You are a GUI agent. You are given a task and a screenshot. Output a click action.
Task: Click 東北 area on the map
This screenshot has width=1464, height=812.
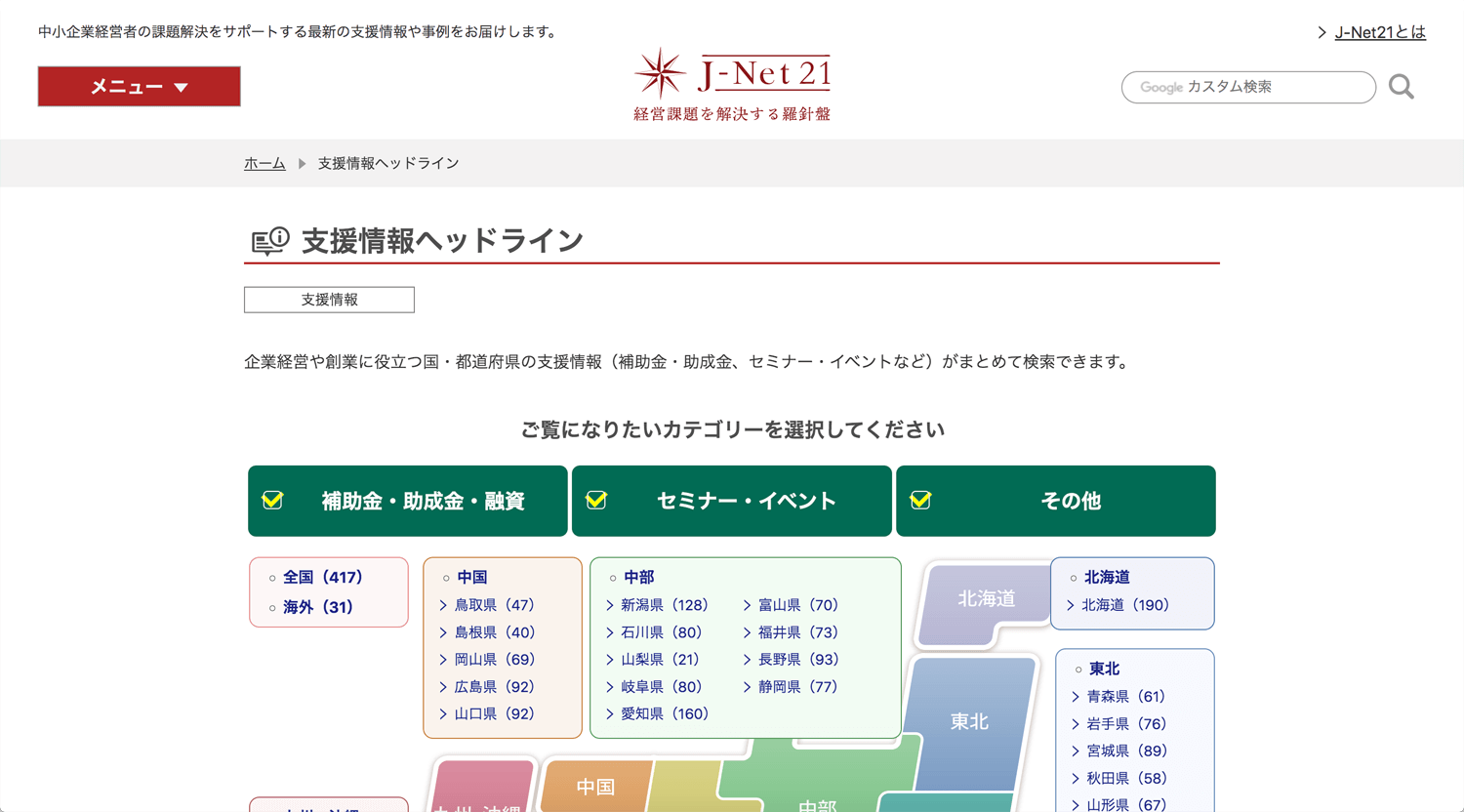pyautogui.click(x=969, y=722)
